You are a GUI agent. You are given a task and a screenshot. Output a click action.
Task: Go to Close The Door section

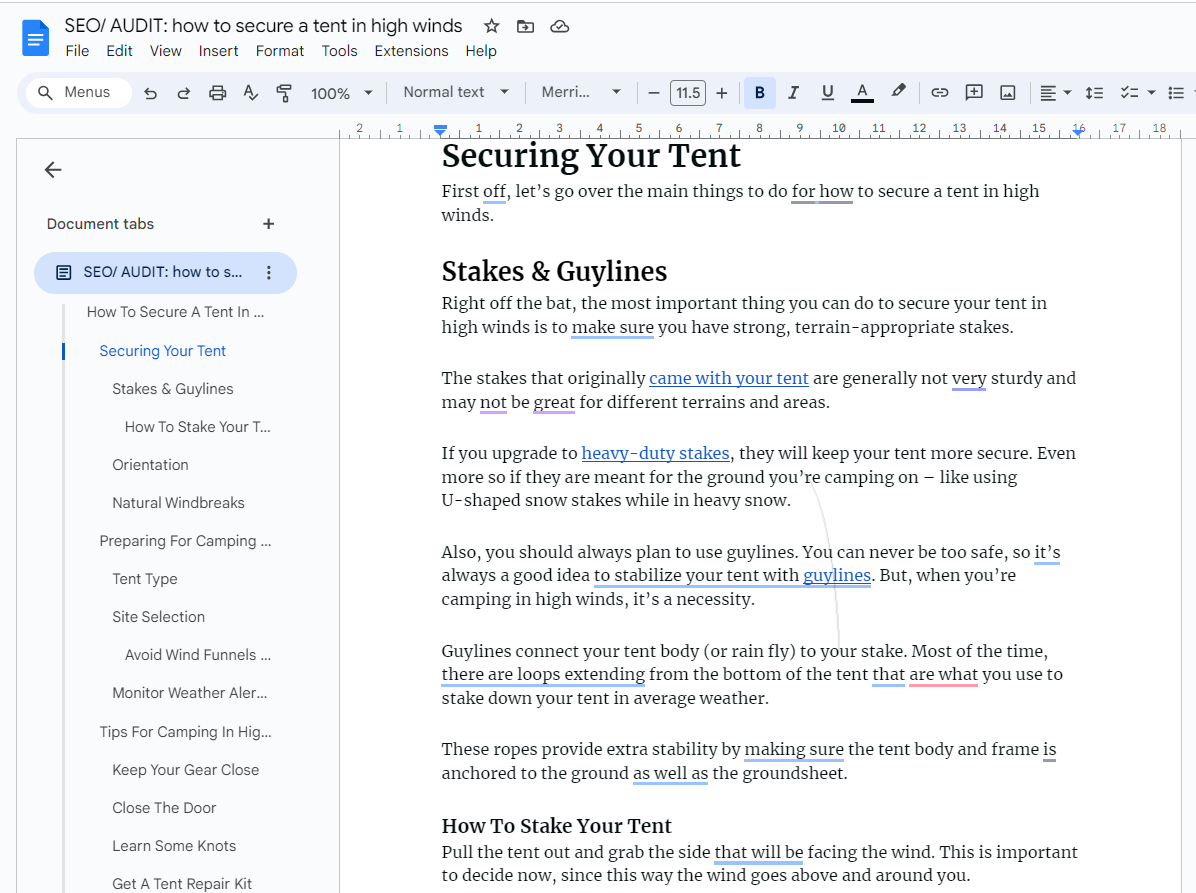pyautogui.click(x=164, y=808)
